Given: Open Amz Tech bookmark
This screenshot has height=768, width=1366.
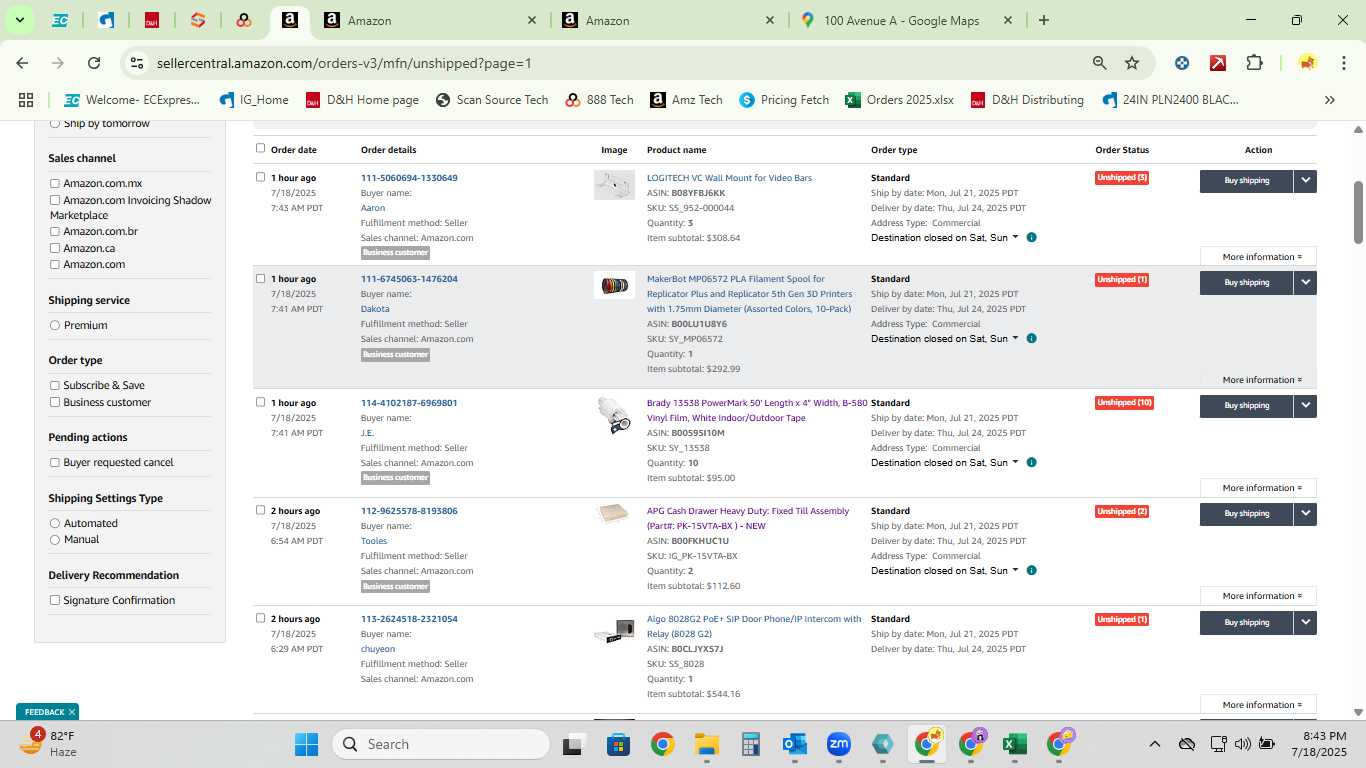Looking at the screenshot, I should [686, 100].
